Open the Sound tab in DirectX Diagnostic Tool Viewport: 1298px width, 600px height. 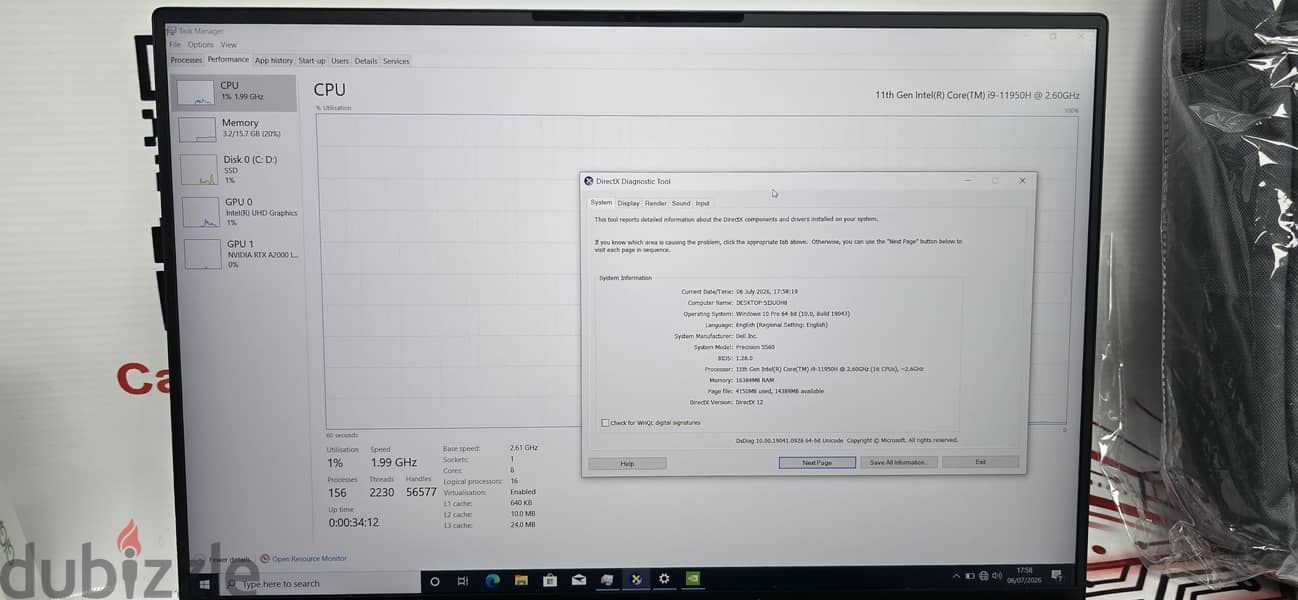[681, 203]
